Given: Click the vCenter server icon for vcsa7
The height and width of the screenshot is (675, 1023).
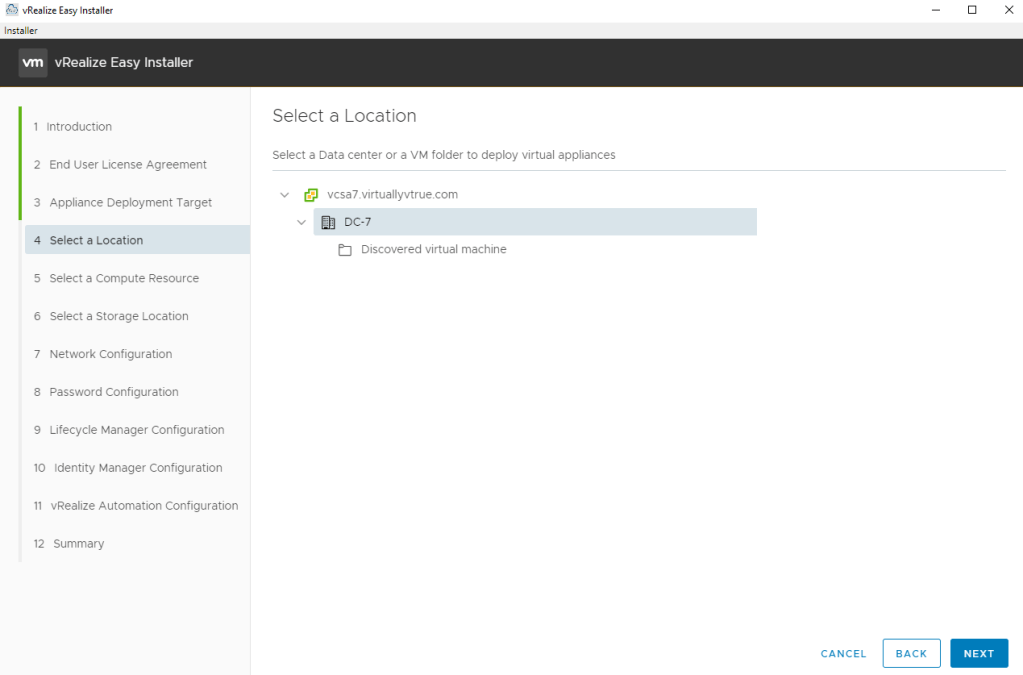Looking at the screenshot, I should tap(311, 195).
